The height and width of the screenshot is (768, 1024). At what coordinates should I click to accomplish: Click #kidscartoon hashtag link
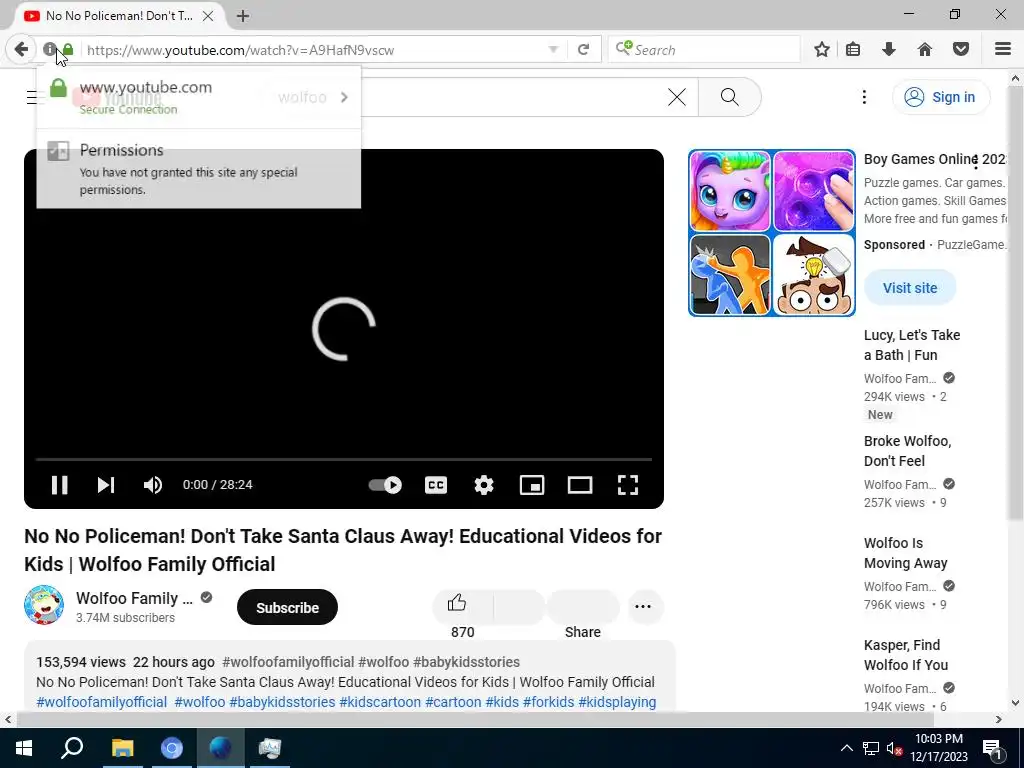point(380,702)
